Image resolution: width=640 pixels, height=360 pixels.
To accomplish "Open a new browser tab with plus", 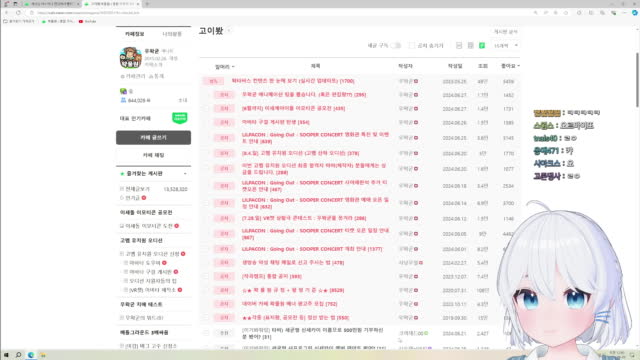I will 147,4.
